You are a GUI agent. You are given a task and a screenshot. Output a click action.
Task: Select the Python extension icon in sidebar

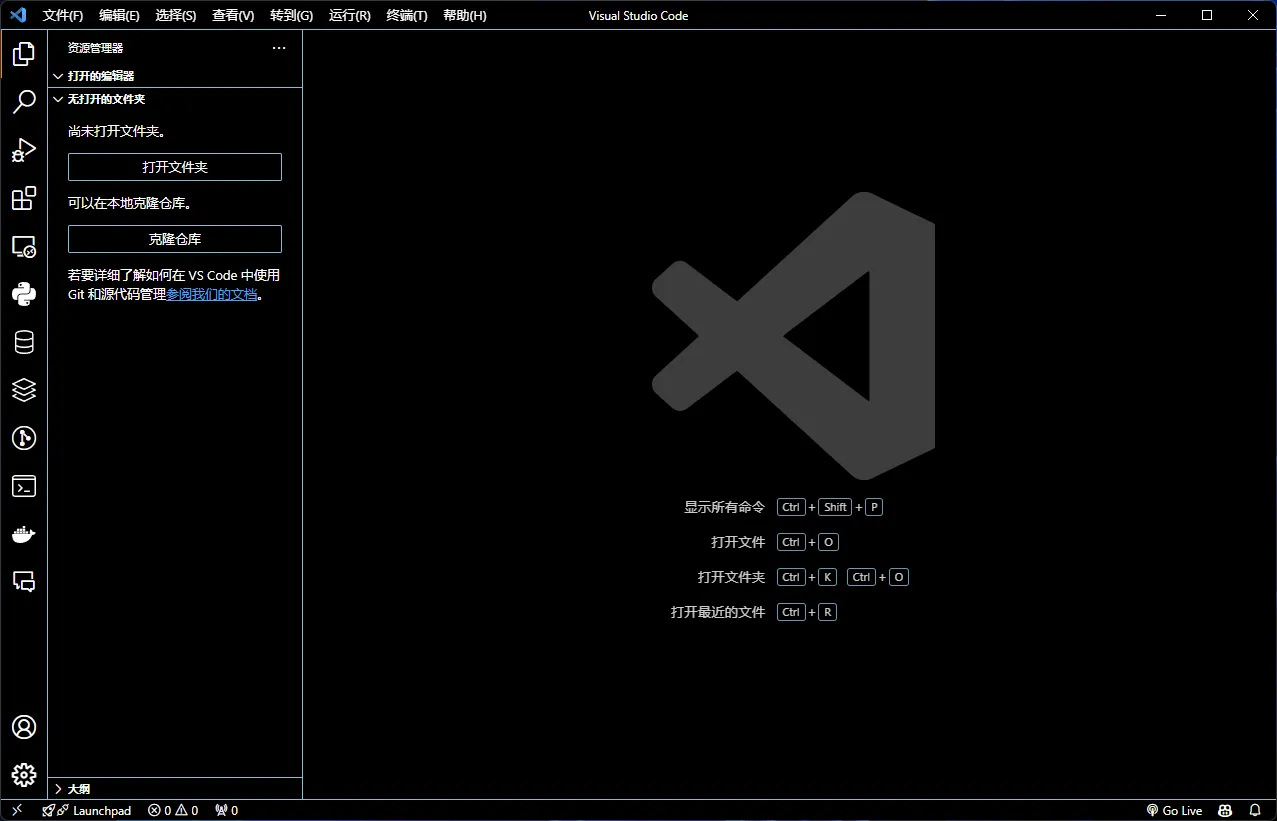pos(24,293)
